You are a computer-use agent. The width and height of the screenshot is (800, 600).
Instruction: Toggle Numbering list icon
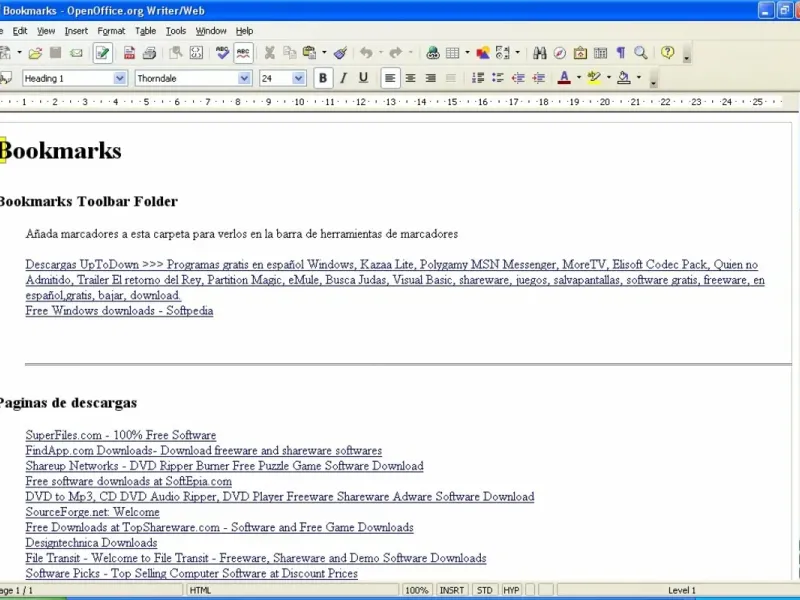point(478,78)
